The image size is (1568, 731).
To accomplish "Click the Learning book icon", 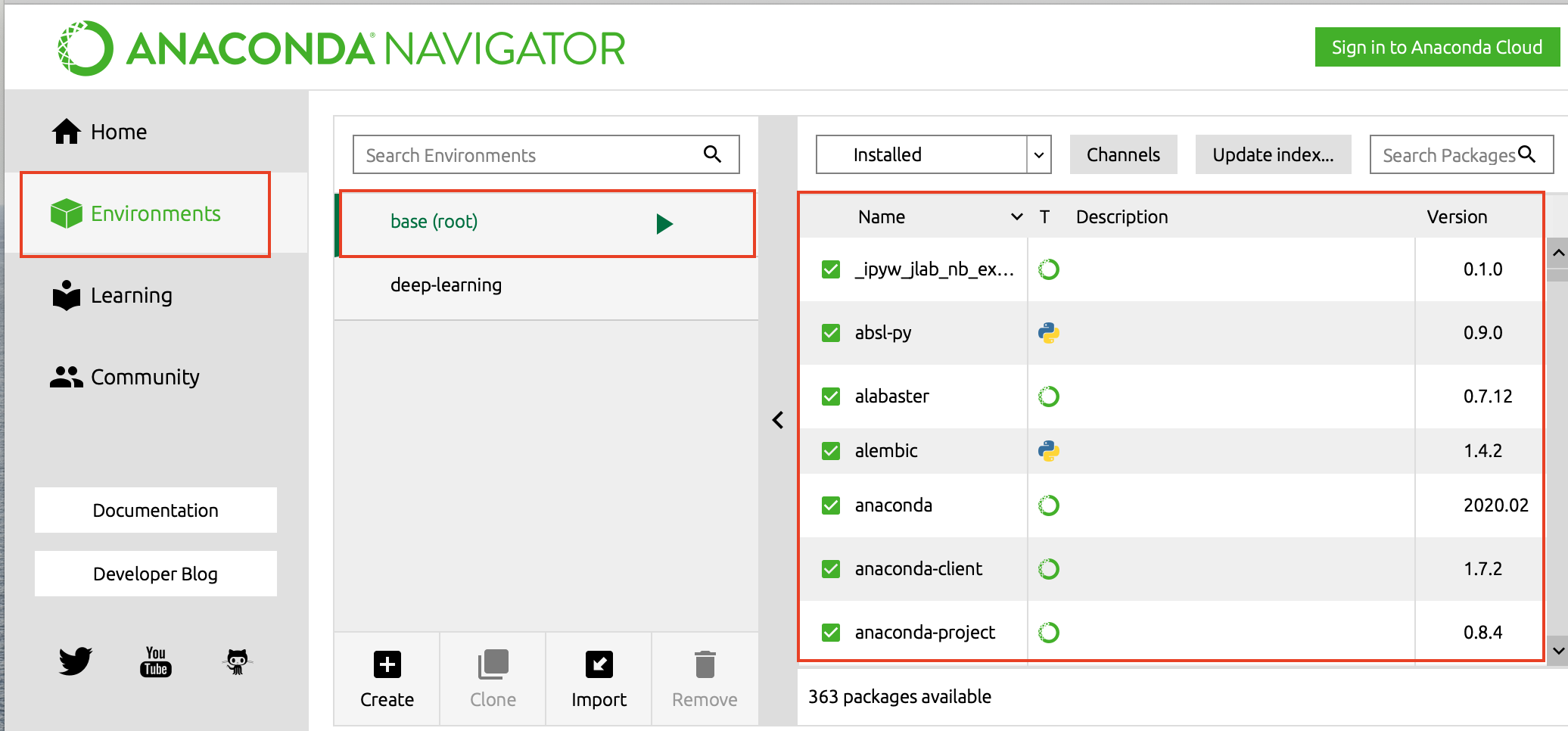I will point(67,295).
